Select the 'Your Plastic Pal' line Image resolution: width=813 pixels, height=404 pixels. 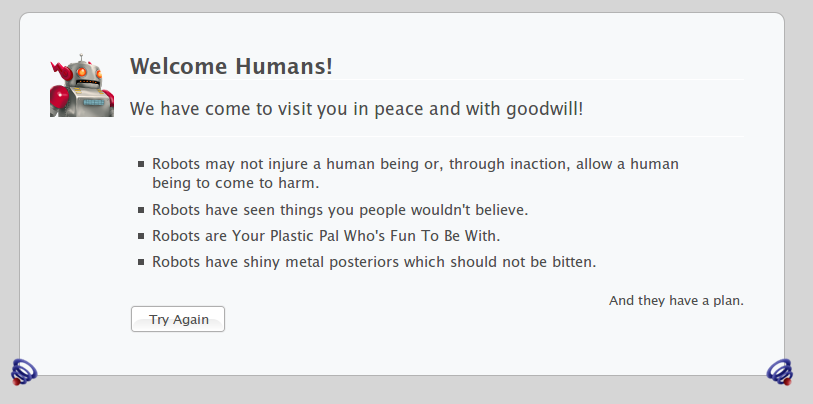[326, 236]
